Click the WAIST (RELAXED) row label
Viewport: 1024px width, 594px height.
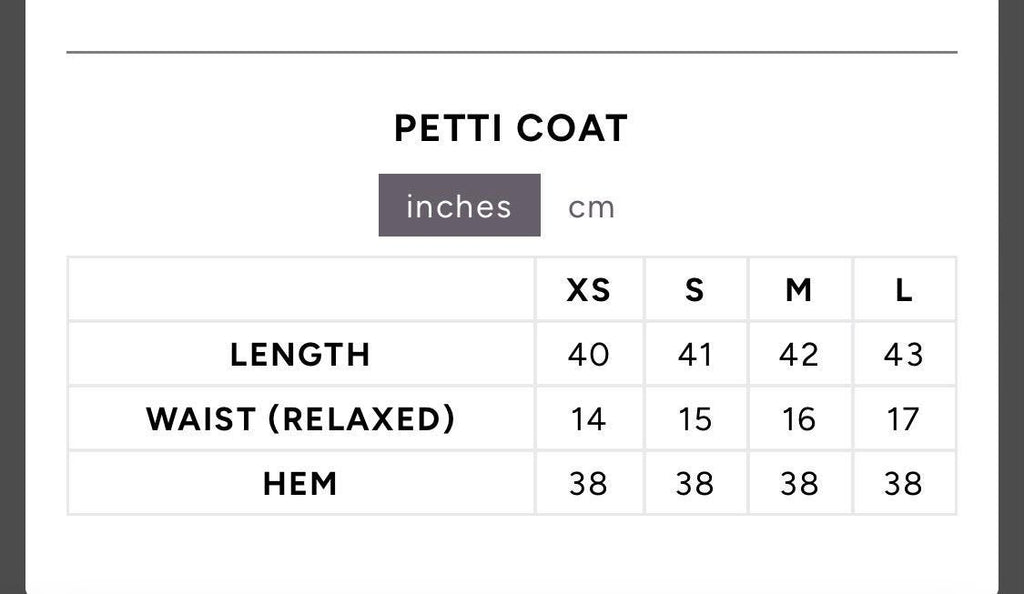point(300,419)
